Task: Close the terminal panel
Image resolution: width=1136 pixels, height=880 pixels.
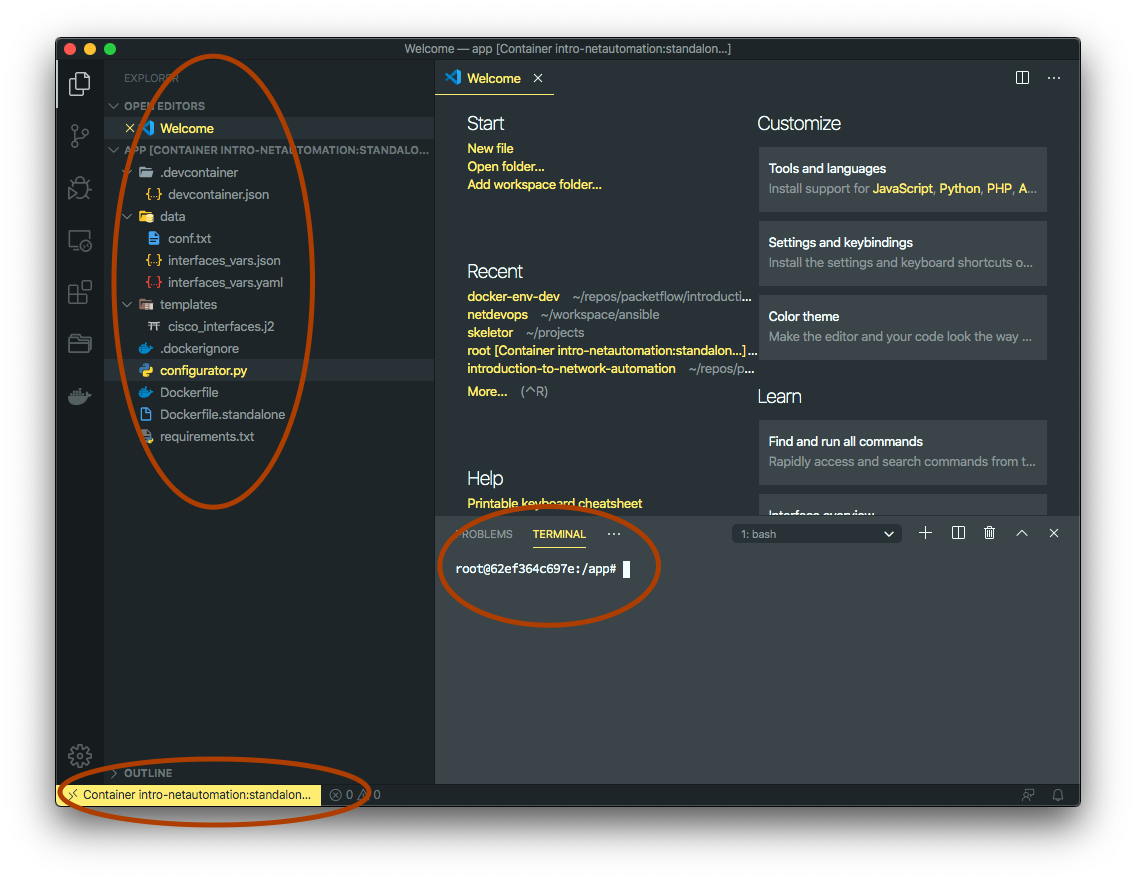Action: (x=1054, y=533)
